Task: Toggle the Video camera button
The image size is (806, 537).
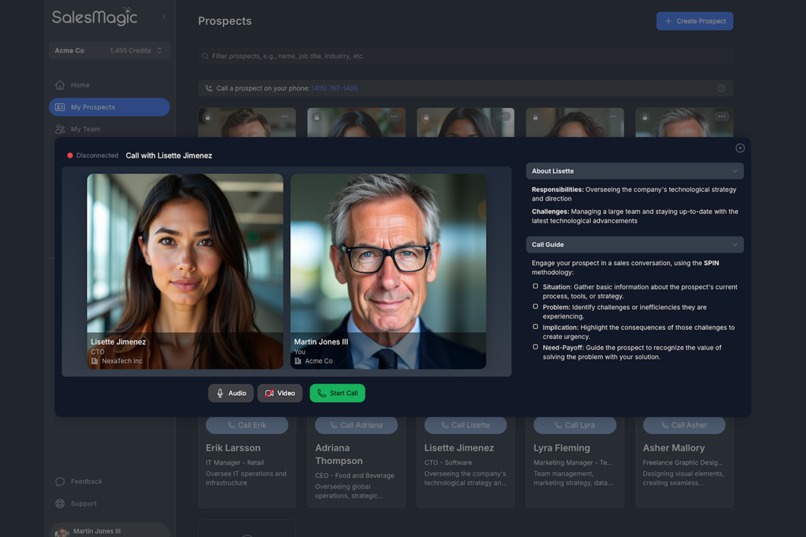Action: click(x=280, y=393)
